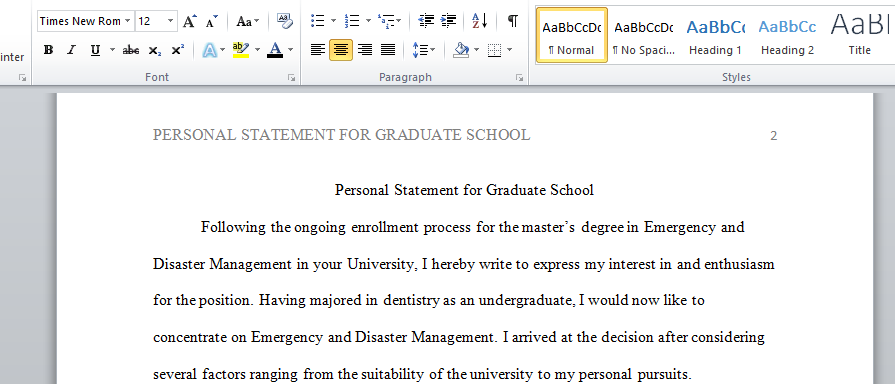895x384 pixels.
Task: Apply the Title style
Action: [x=859, y=35]
